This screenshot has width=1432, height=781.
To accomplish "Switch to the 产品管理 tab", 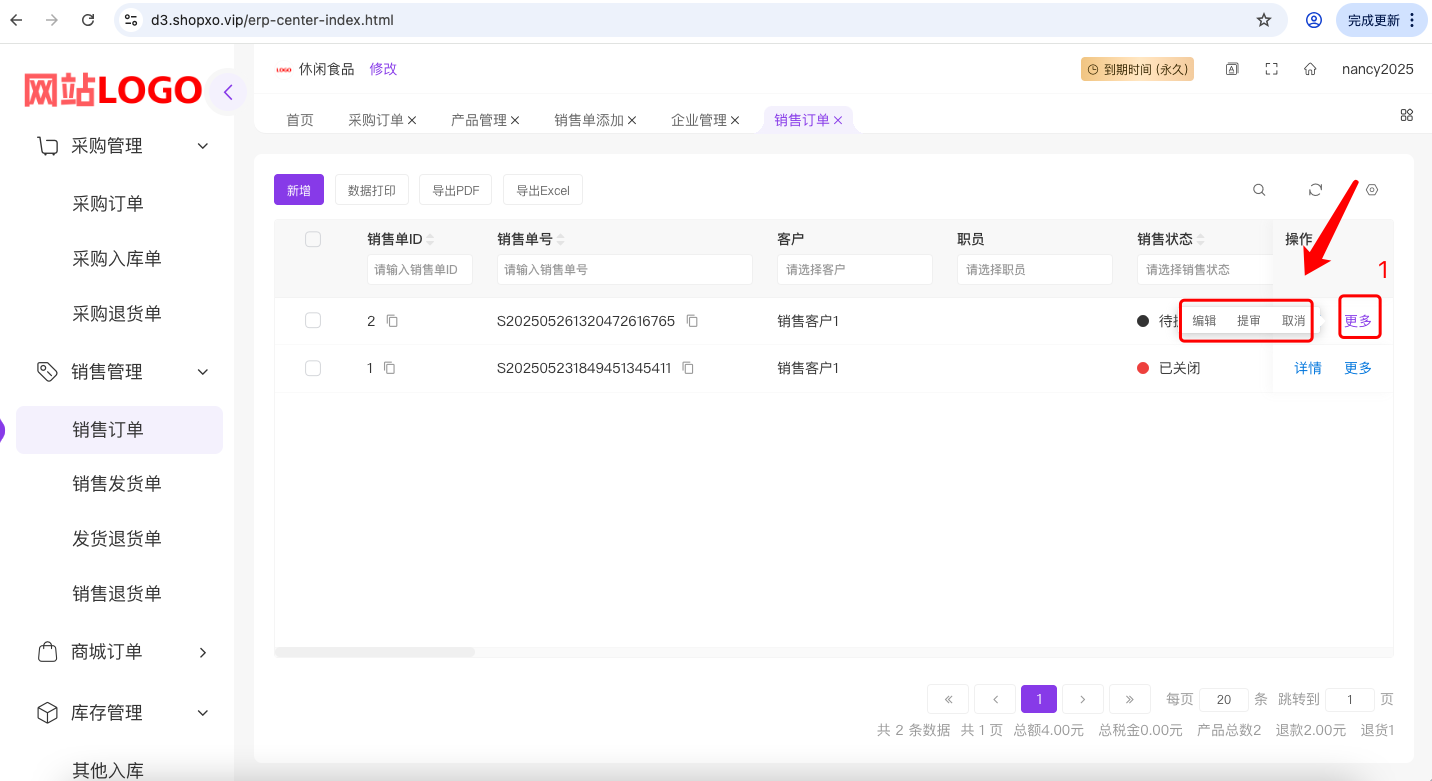I will coord(479,120).
